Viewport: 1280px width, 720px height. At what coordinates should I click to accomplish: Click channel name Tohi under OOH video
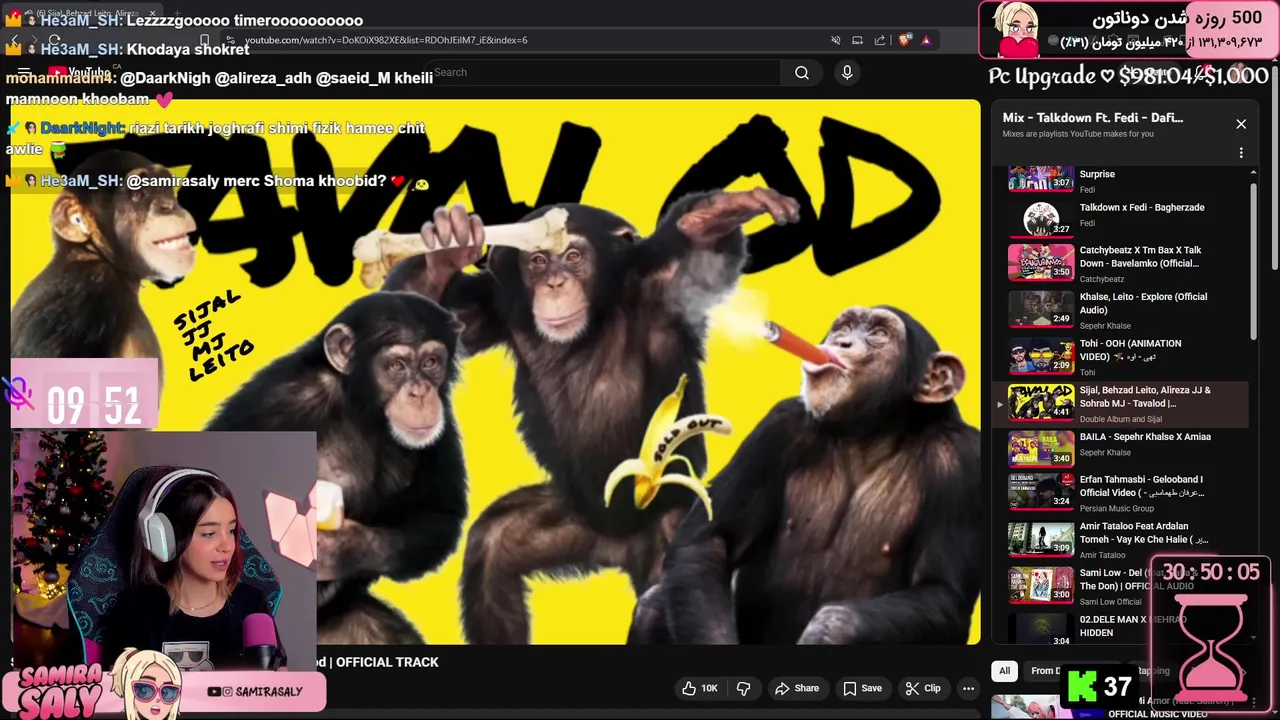point(1087,372)
